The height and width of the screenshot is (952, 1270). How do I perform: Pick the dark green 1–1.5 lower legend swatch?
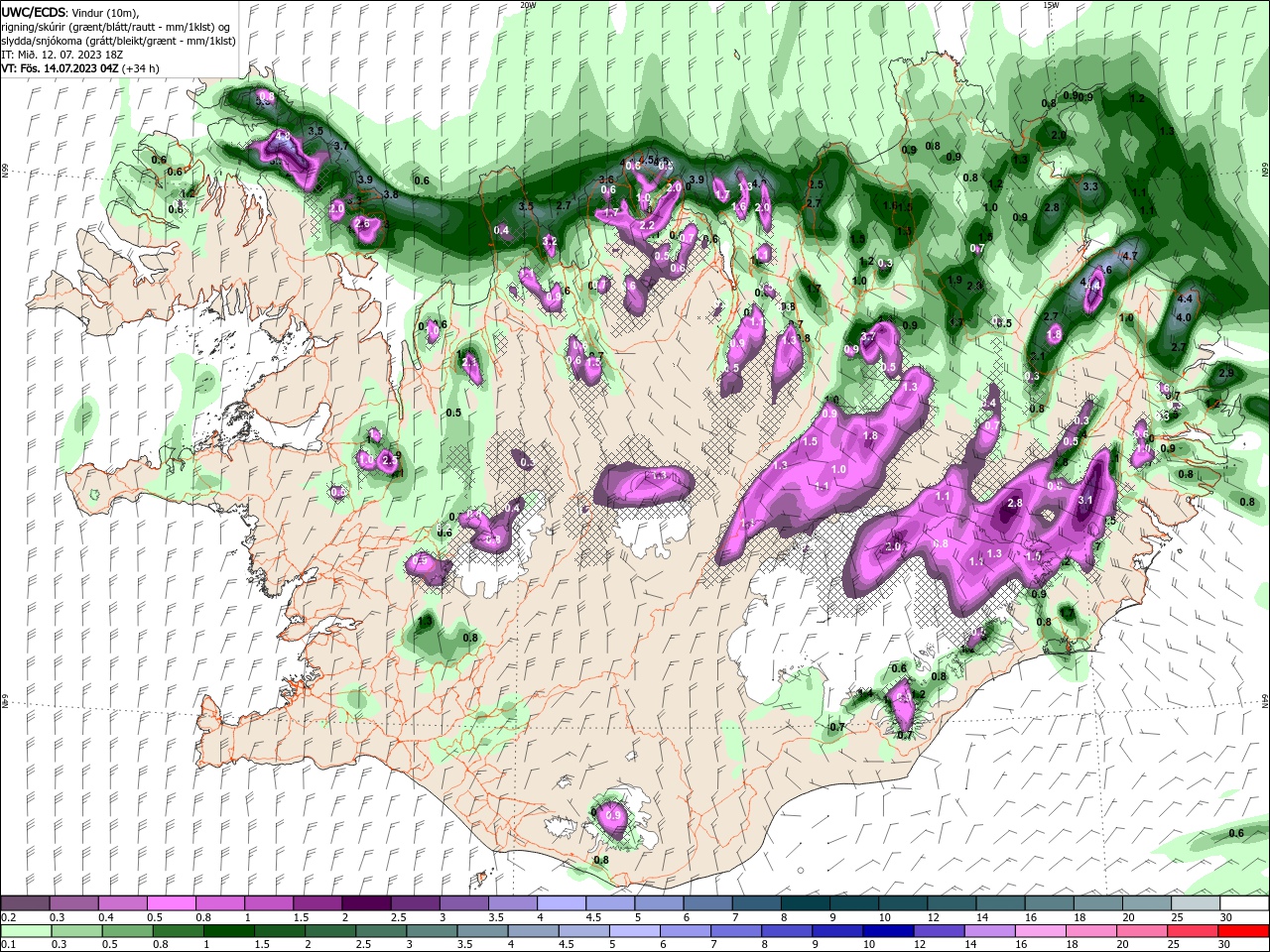[x=228, y=931]
